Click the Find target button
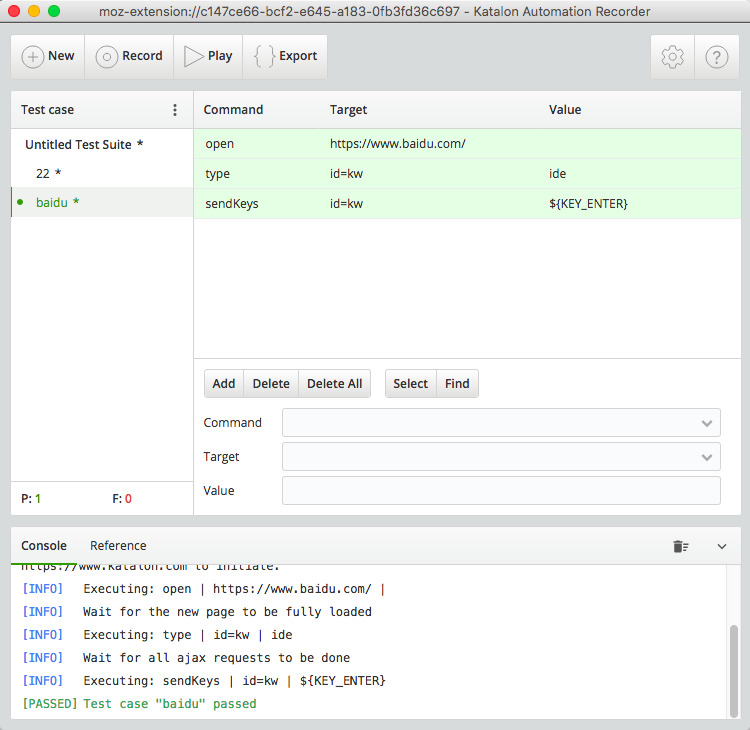Viewport: 750px width, 730px height. tap(457, 384)
